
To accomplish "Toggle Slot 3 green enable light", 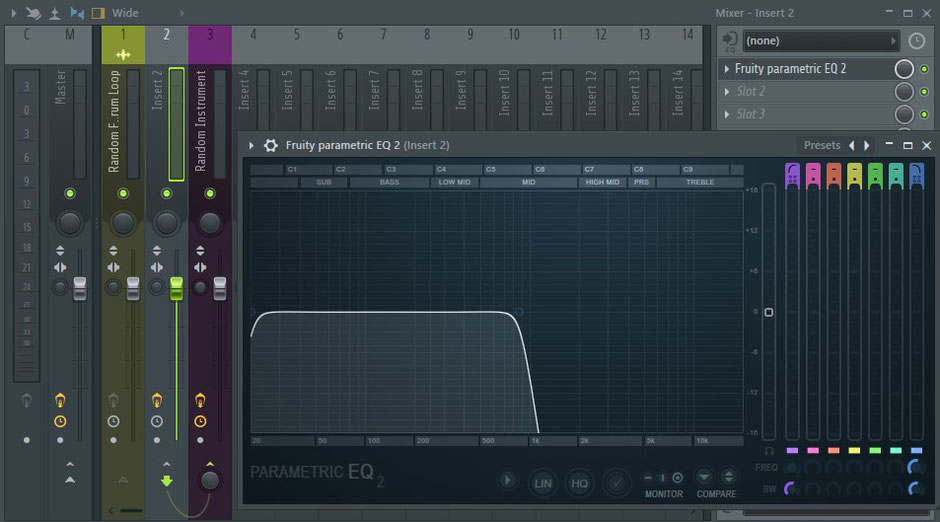I will [924, 114].
